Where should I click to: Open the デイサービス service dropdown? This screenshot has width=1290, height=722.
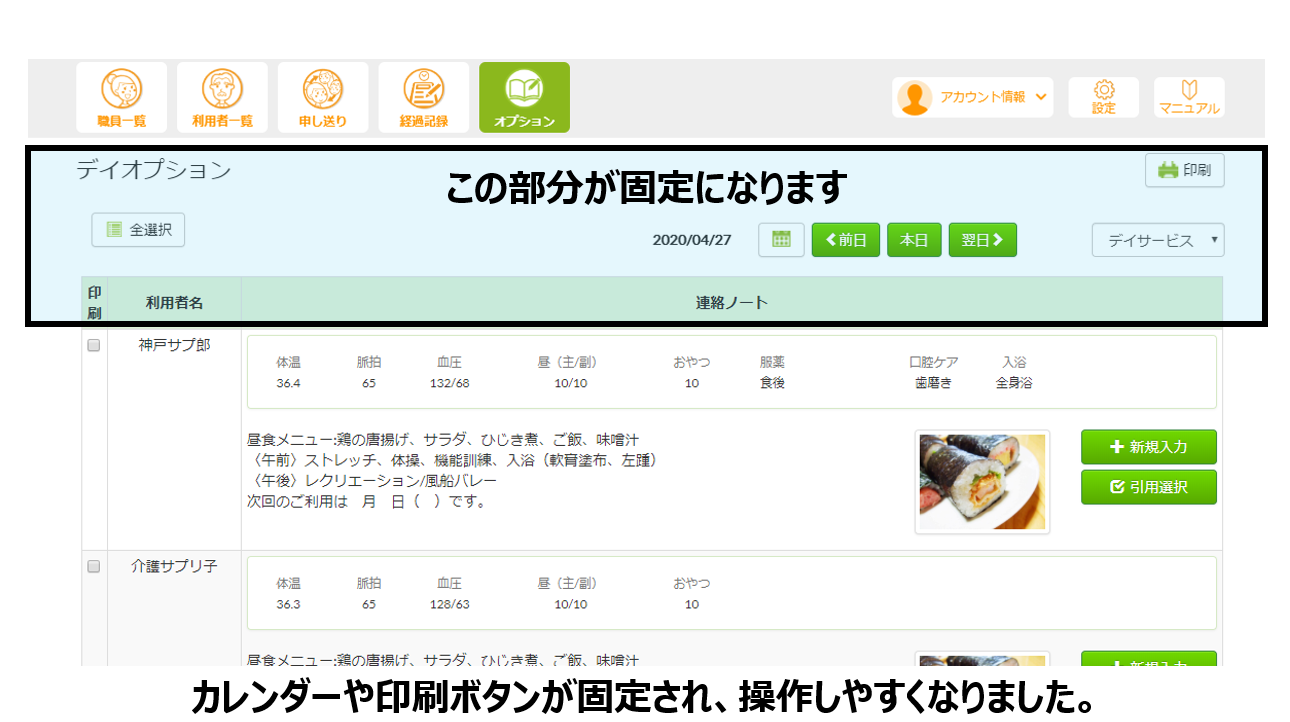tap(1158, 241)
